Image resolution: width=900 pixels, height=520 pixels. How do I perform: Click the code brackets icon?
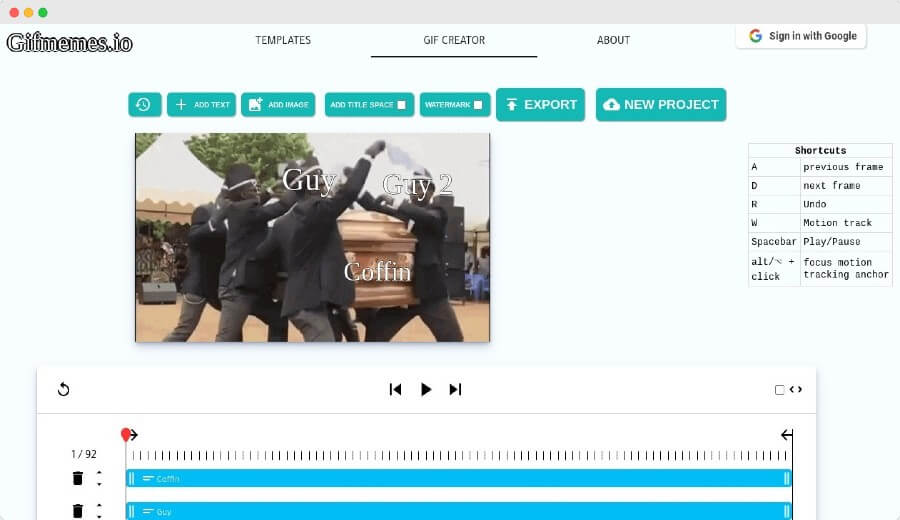(x=796, y=389)
